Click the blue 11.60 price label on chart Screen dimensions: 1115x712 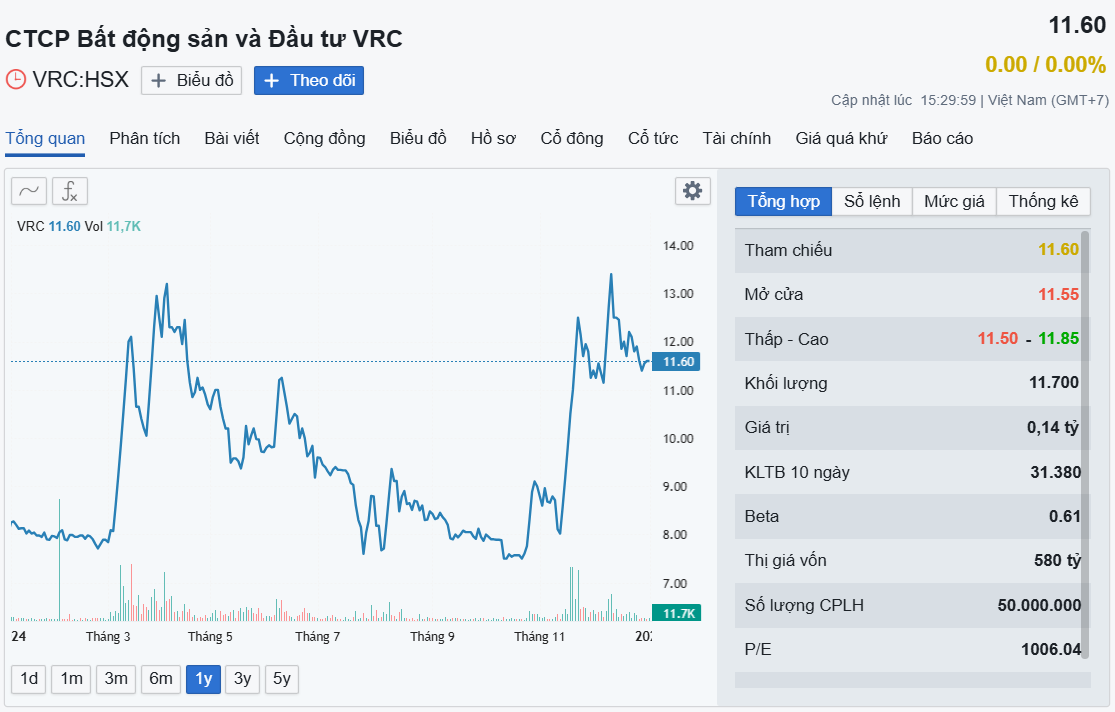[675, 362]
